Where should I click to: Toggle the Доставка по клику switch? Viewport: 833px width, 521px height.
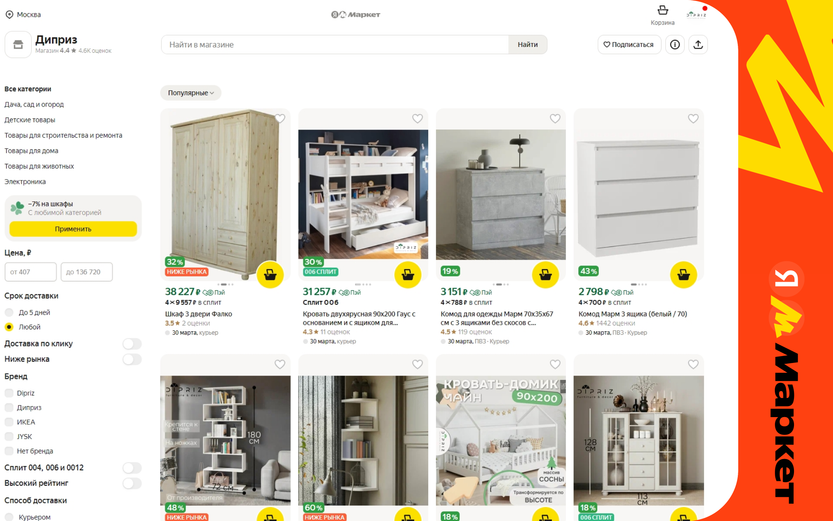[132, 344]
